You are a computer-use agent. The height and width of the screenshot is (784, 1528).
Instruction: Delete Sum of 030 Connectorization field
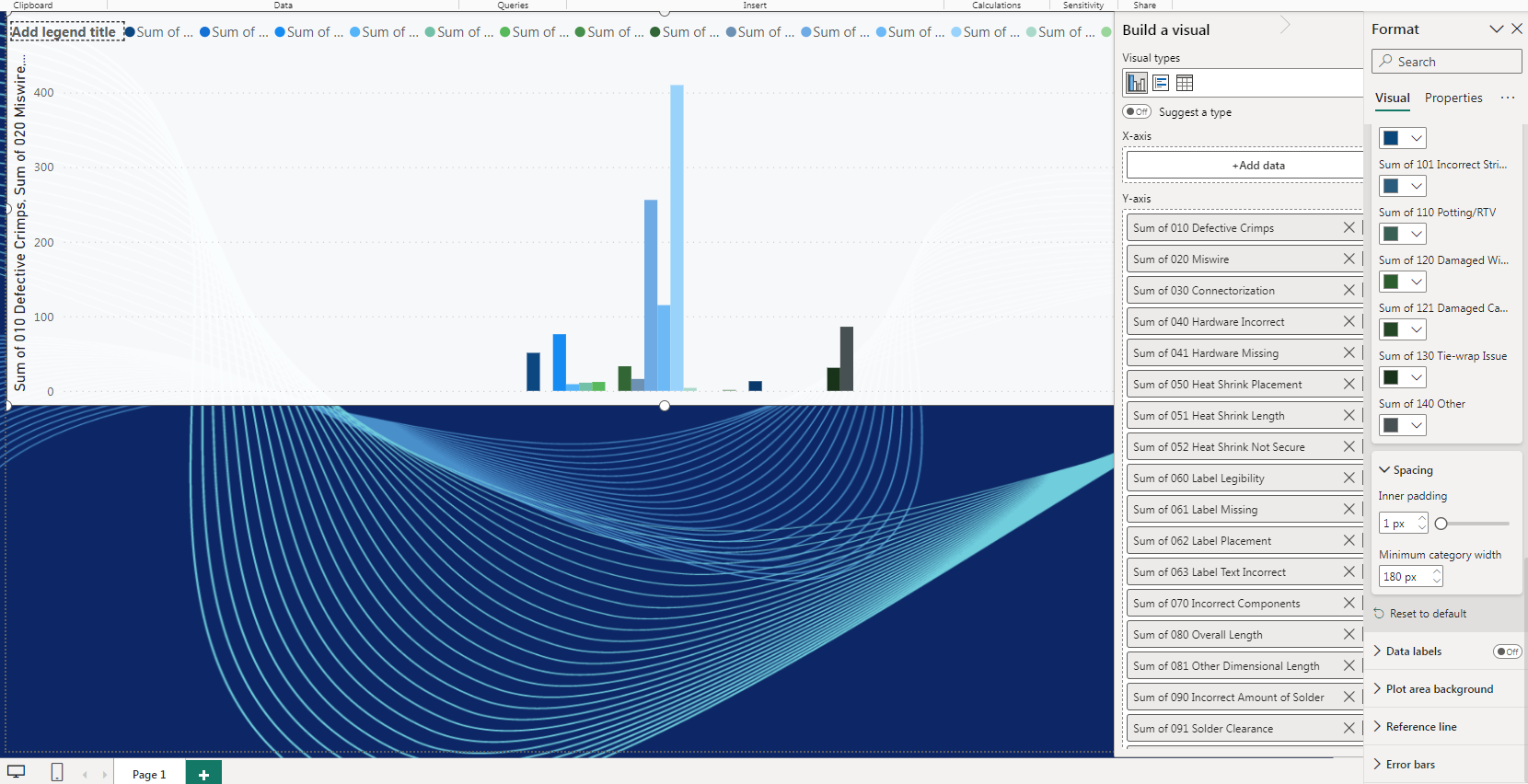click(x=1349, y=290)
